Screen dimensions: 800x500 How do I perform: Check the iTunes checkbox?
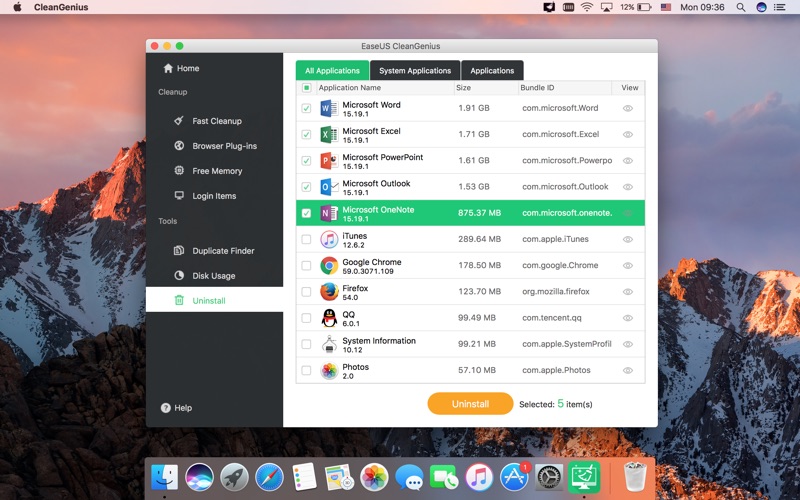[x=306, y=239]
